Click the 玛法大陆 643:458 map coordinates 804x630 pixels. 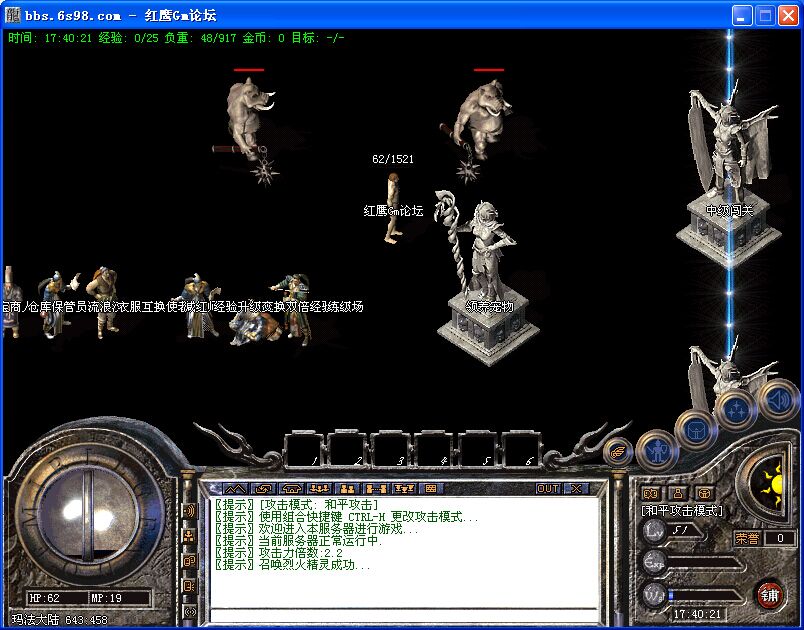tap(59, 620)
